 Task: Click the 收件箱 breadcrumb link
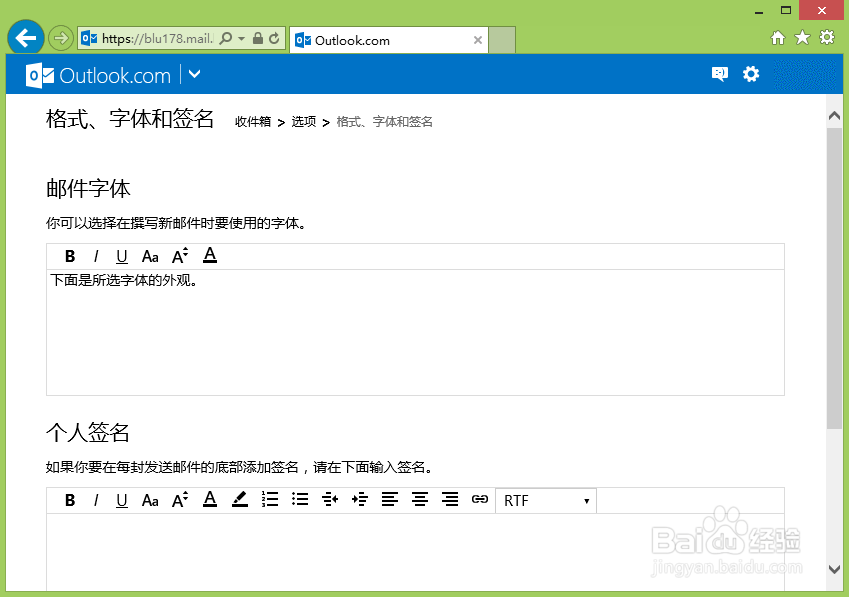click(x=253, y=121)
